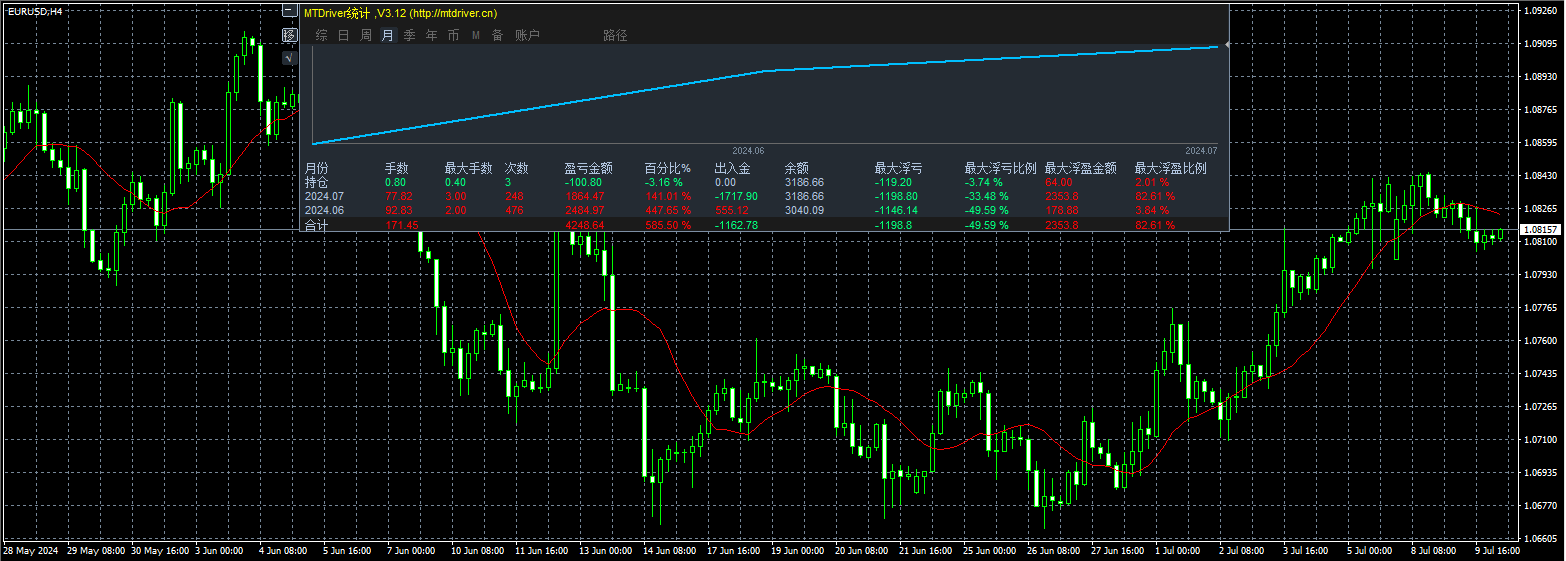Open the 币 currency tab

pyautogui.click(x=453, y=35)
